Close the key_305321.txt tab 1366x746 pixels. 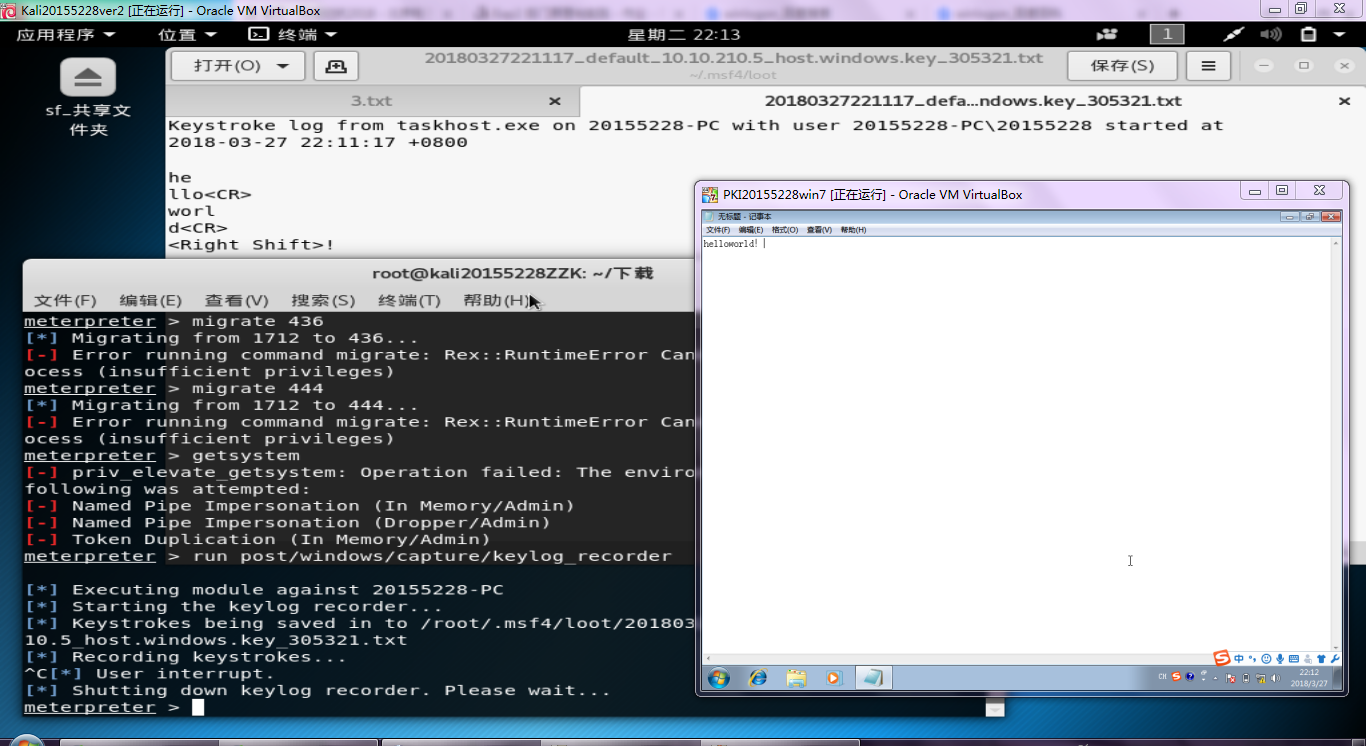pos(1344,102)
